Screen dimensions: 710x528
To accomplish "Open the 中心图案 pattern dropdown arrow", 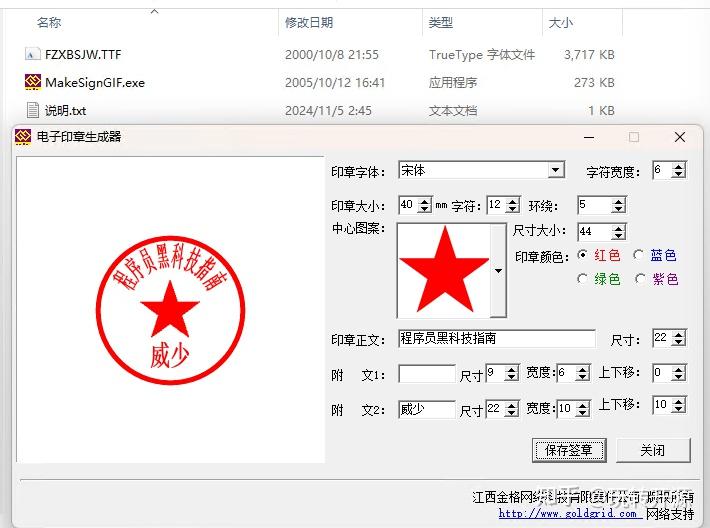I will [x=498, y=270].
